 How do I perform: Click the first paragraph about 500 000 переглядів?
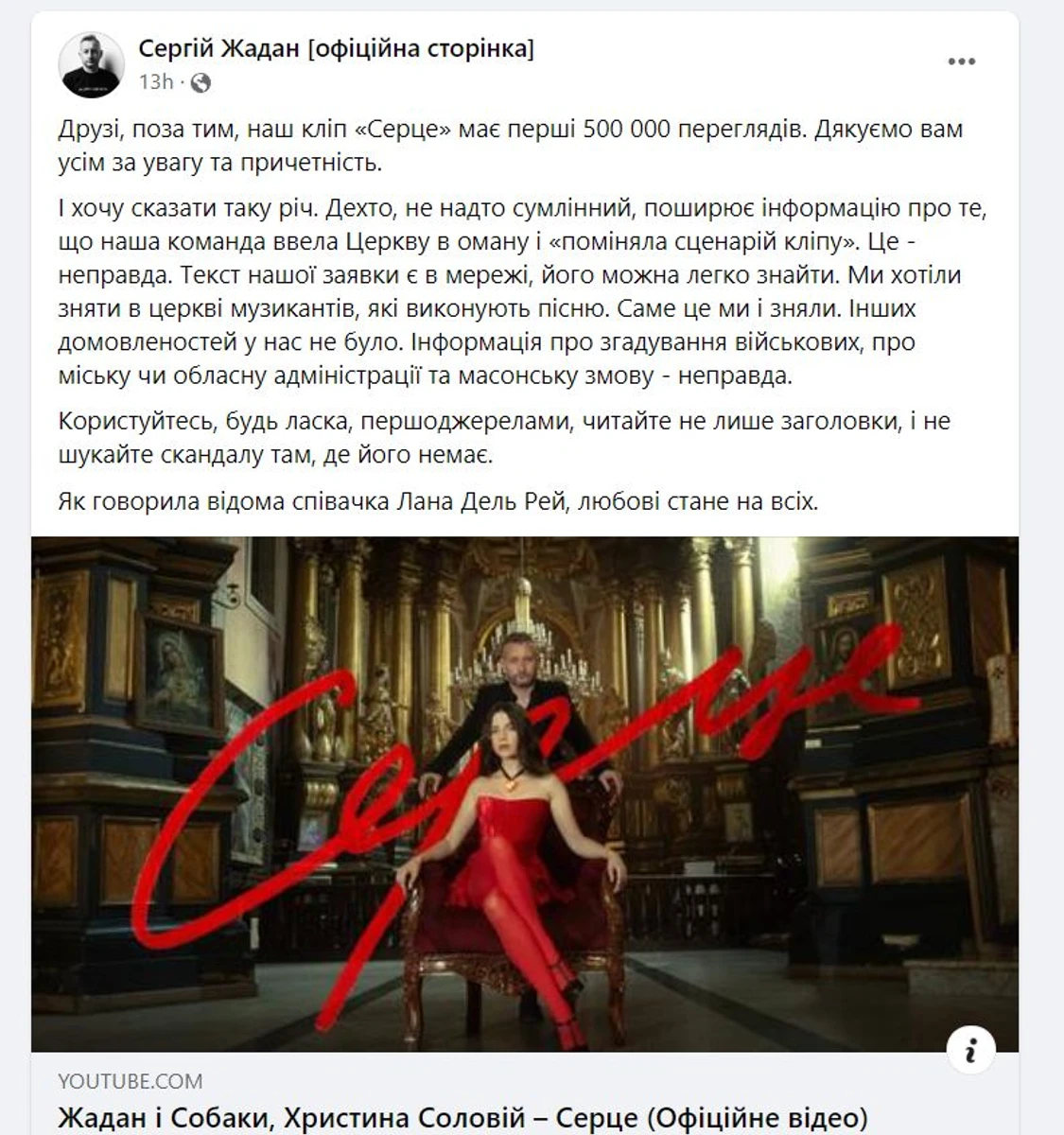(511, 146)
